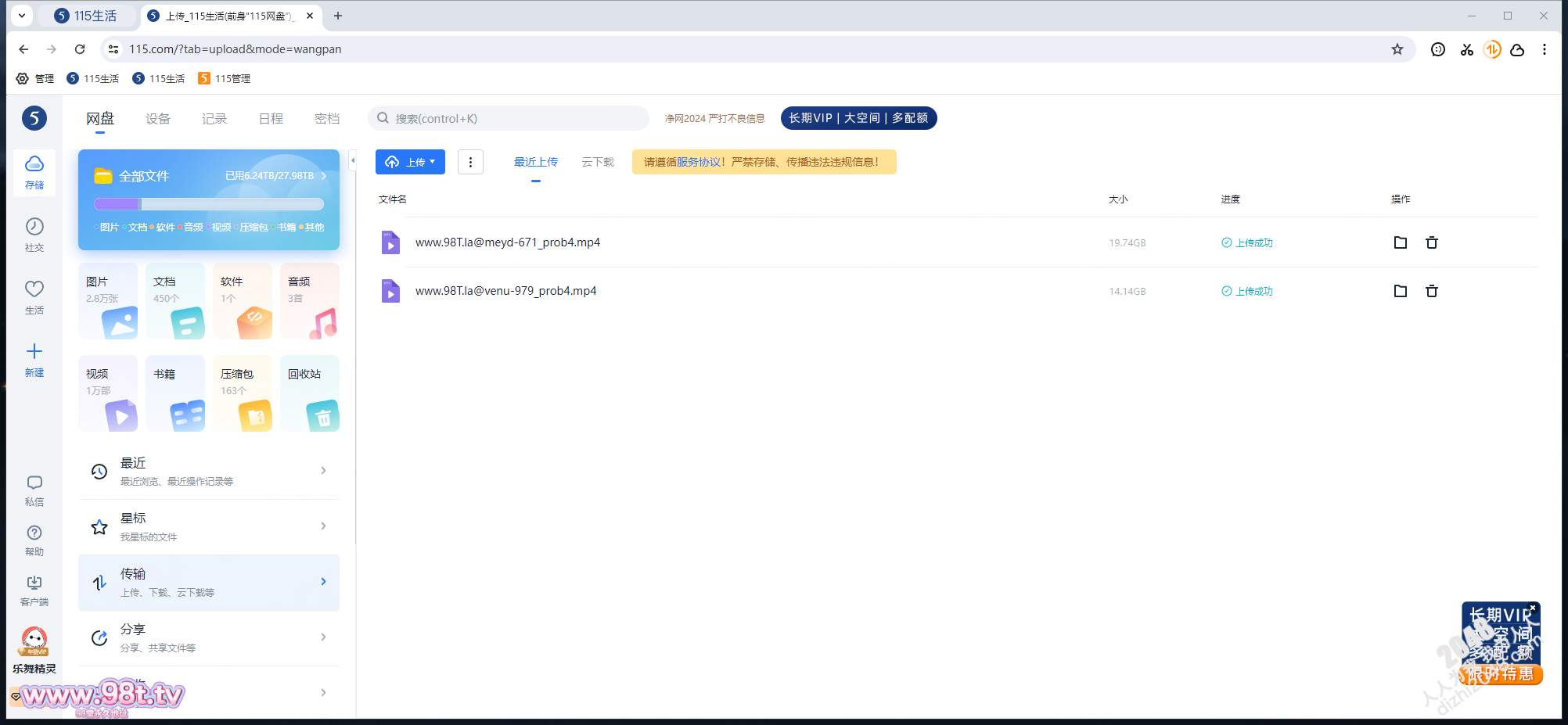
Task: Click the 客户端 client download icon
Action: pos(34,590)
